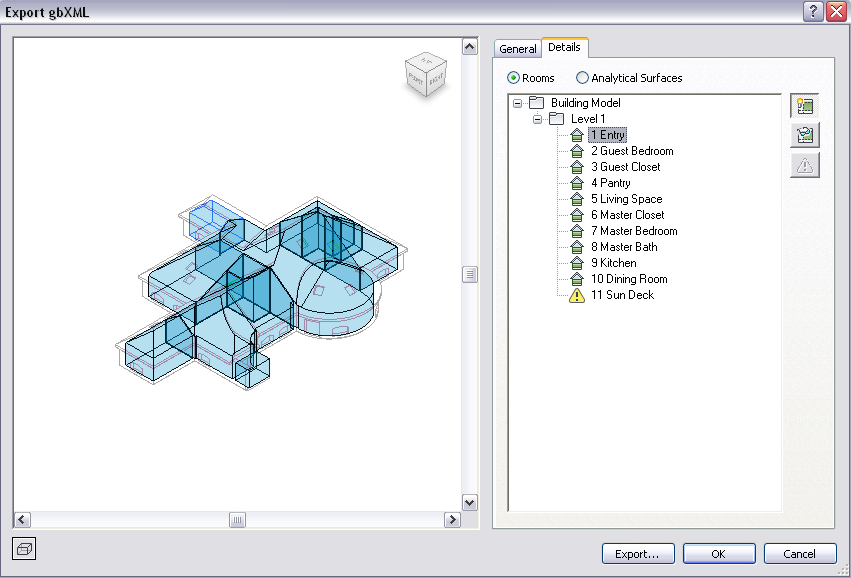Select the Rooms radio button
The width and height of the screenshot is (851, 578).
(513, 78)
